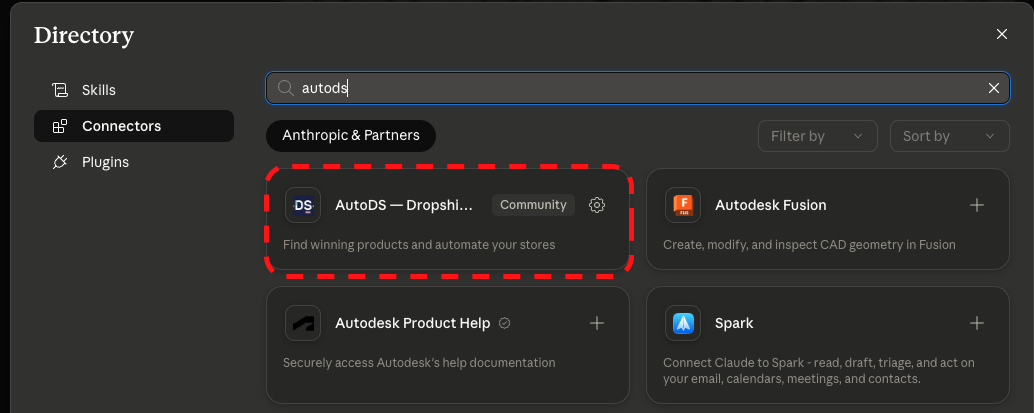Screen dimensions: 1034x413
Task: Open the Autodesk Fusion title
Action: (771, 205)
